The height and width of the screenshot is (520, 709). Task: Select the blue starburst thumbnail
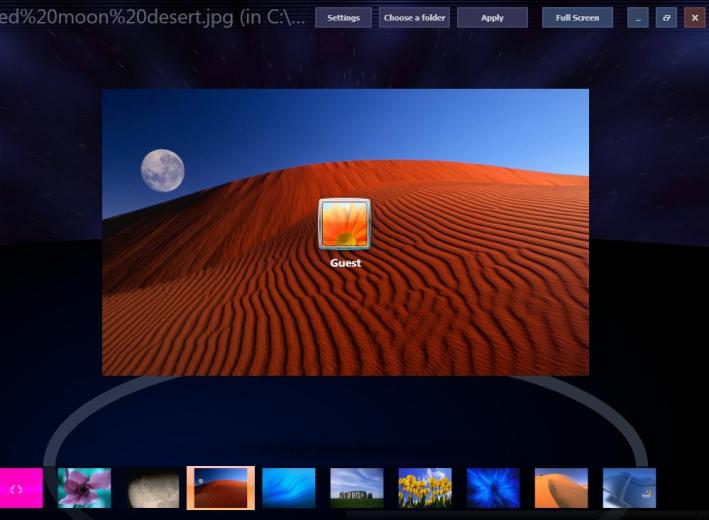pos(493,488)
